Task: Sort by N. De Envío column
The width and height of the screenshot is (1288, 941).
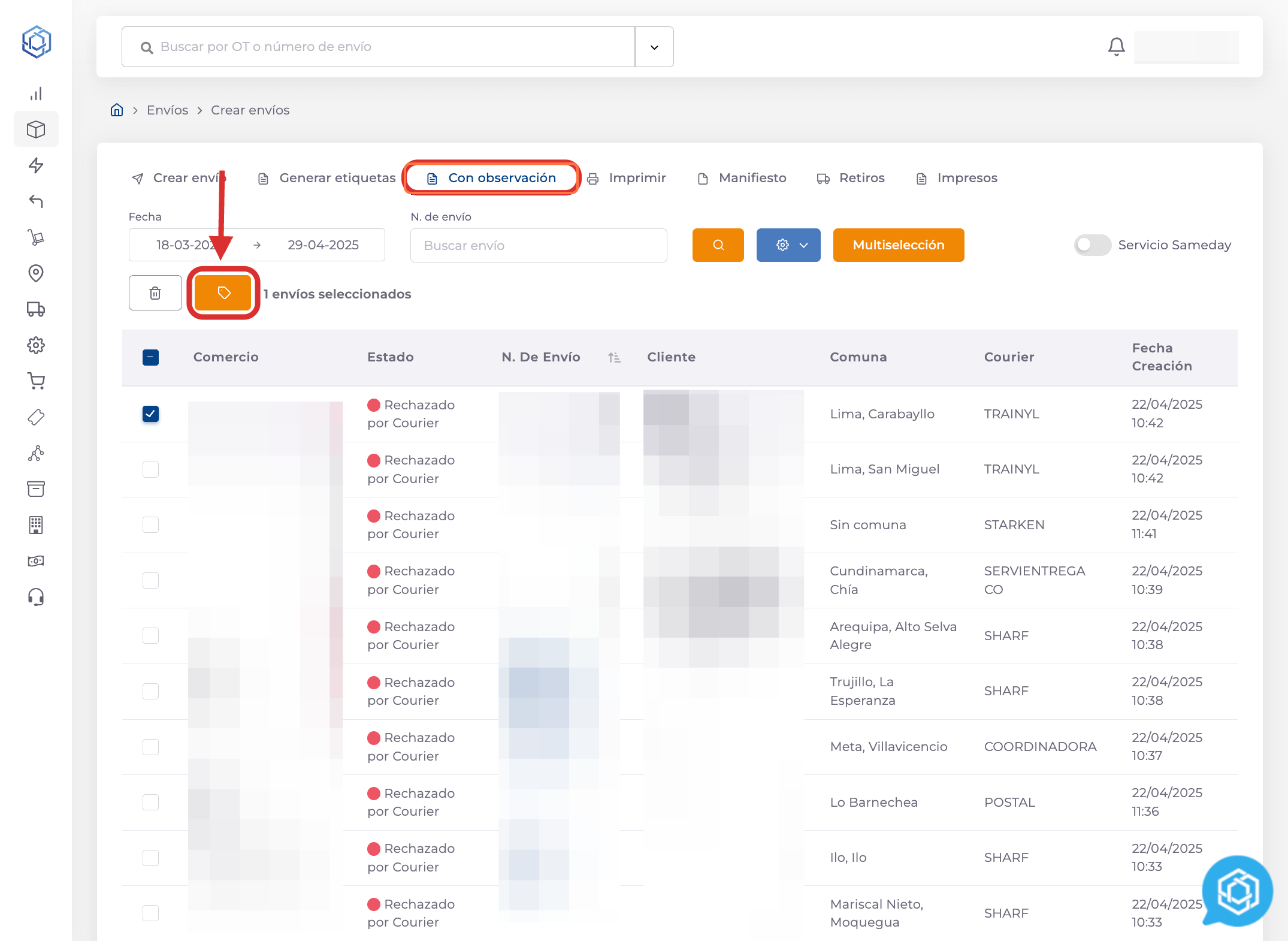Action: point(614,358)
